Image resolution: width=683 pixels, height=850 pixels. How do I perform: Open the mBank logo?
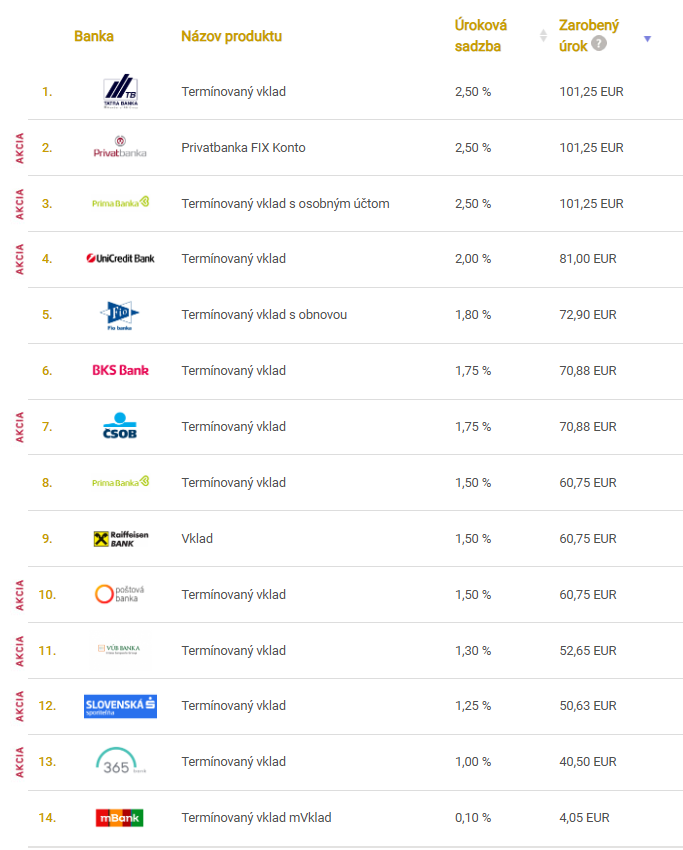120,818
